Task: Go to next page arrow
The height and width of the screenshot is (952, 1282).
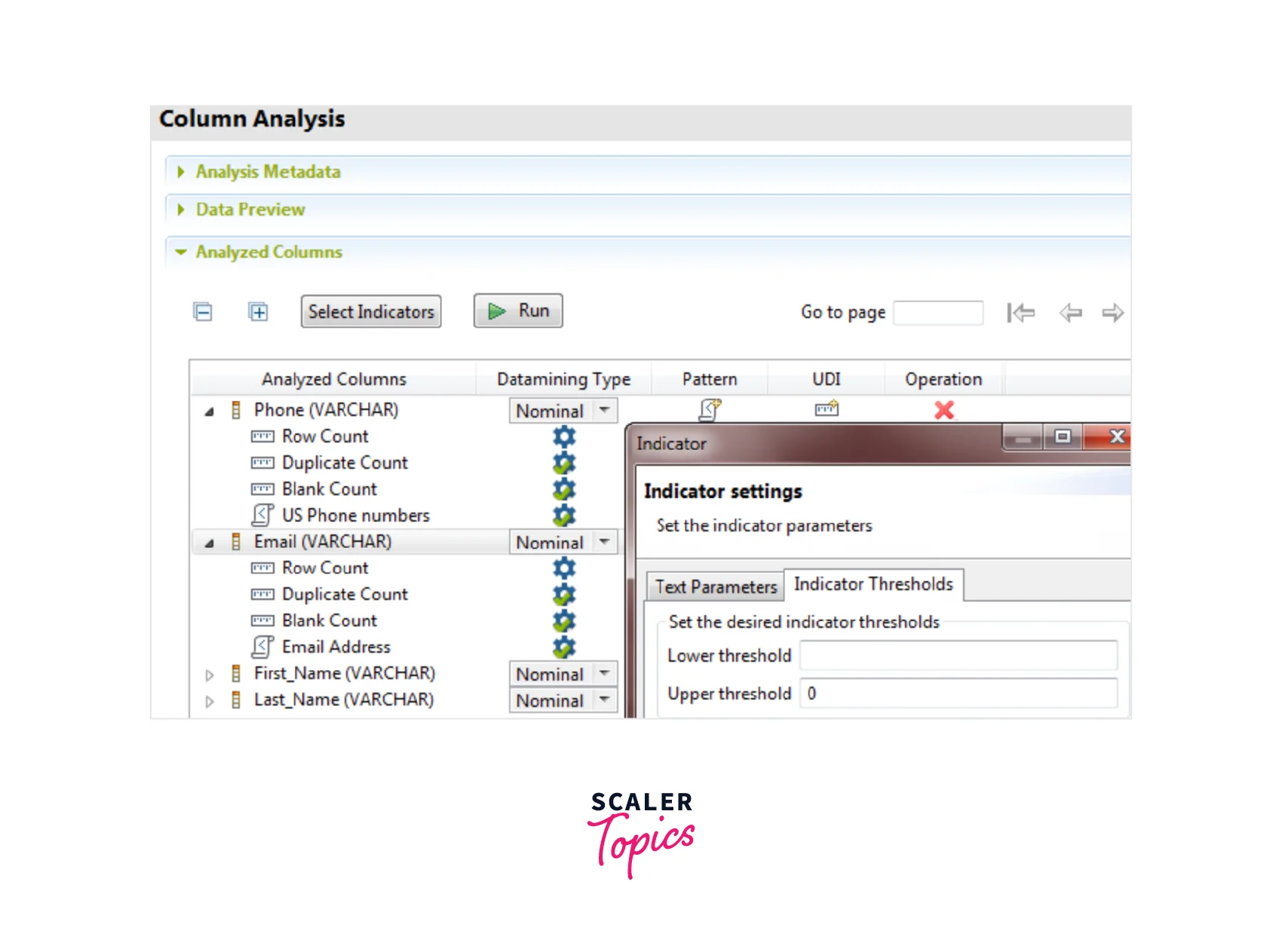Action: click(x=1112, y=313)
